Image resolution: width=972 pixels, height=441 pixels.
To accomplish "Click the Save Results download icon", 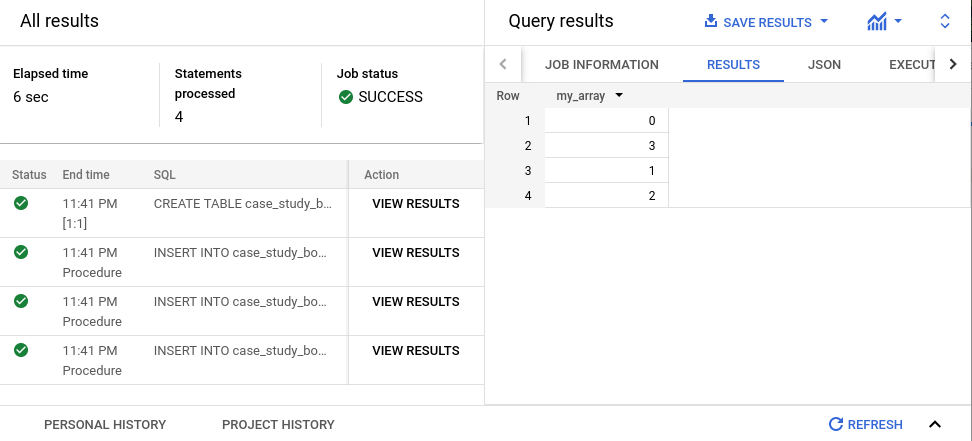I will (710, 22).
